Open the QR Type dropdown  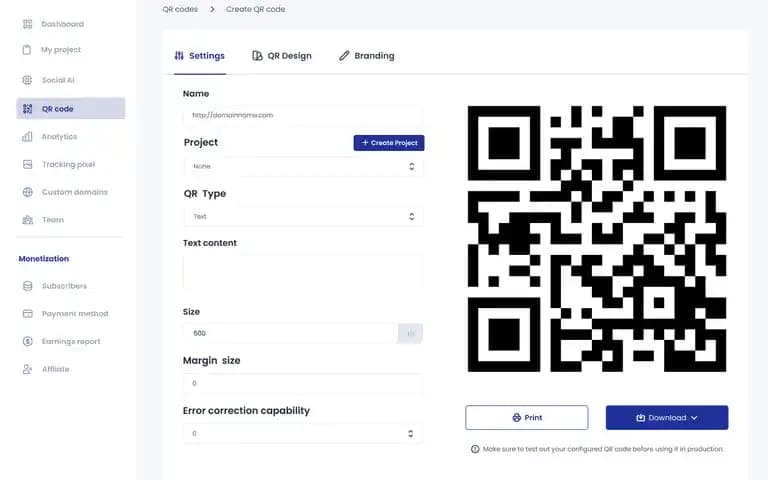coord(304,216)
